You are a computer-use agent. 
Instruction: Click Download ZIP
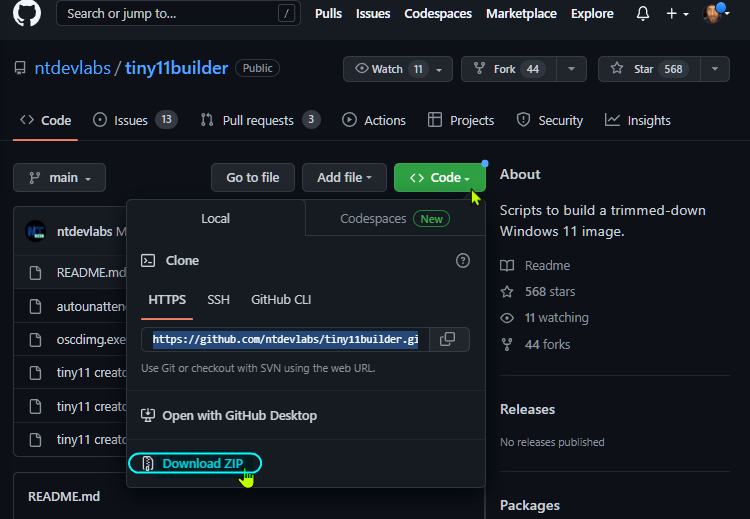tap(195, 463)
